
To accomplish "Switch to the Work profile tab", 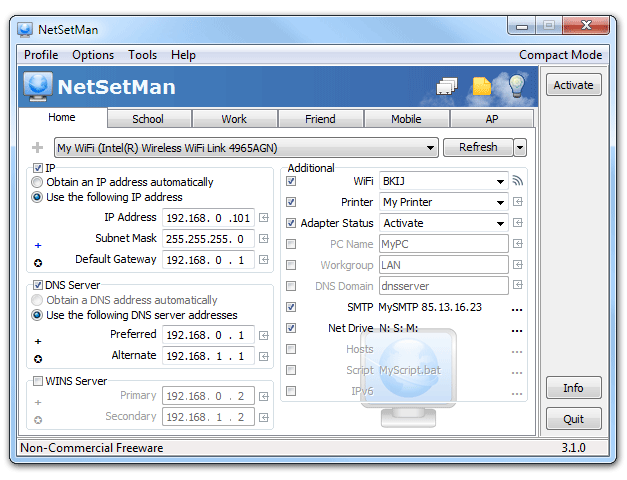I will 234,119.
